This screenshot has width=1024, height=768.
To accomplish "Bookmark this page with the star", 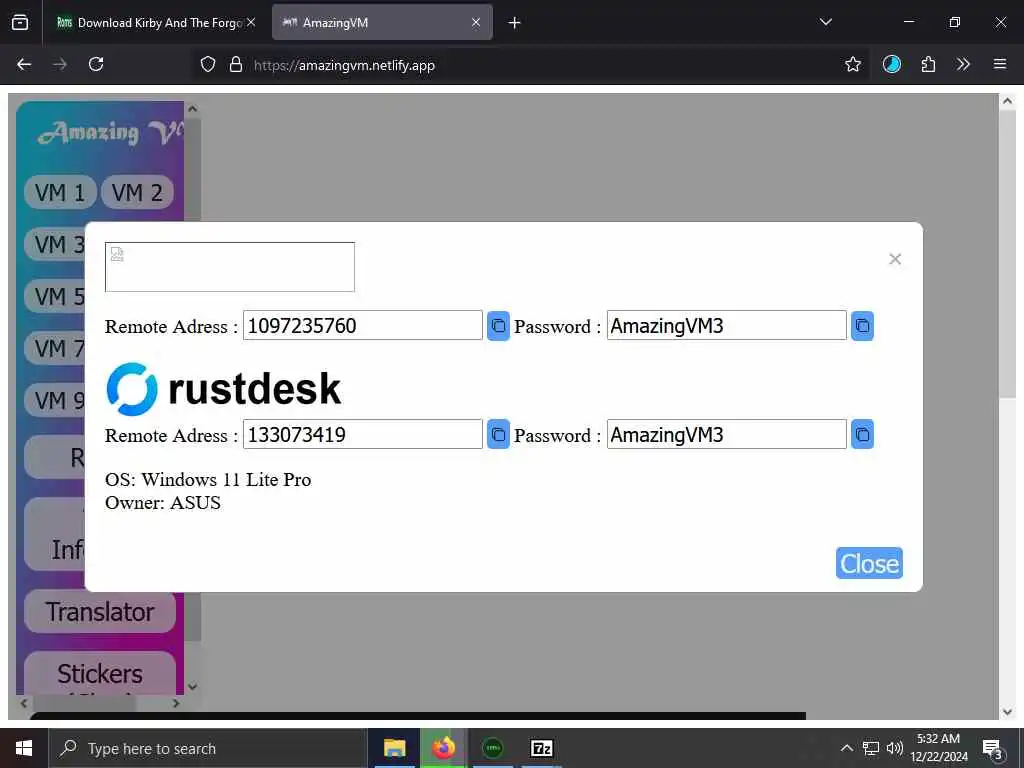I will point(853,64).
